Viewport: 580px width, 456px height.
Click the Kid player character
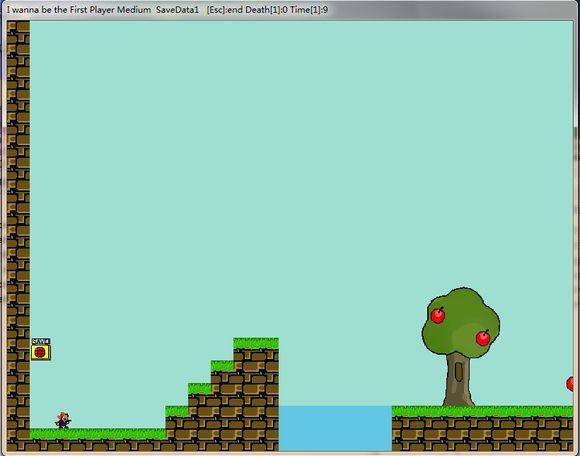point(63,420)
